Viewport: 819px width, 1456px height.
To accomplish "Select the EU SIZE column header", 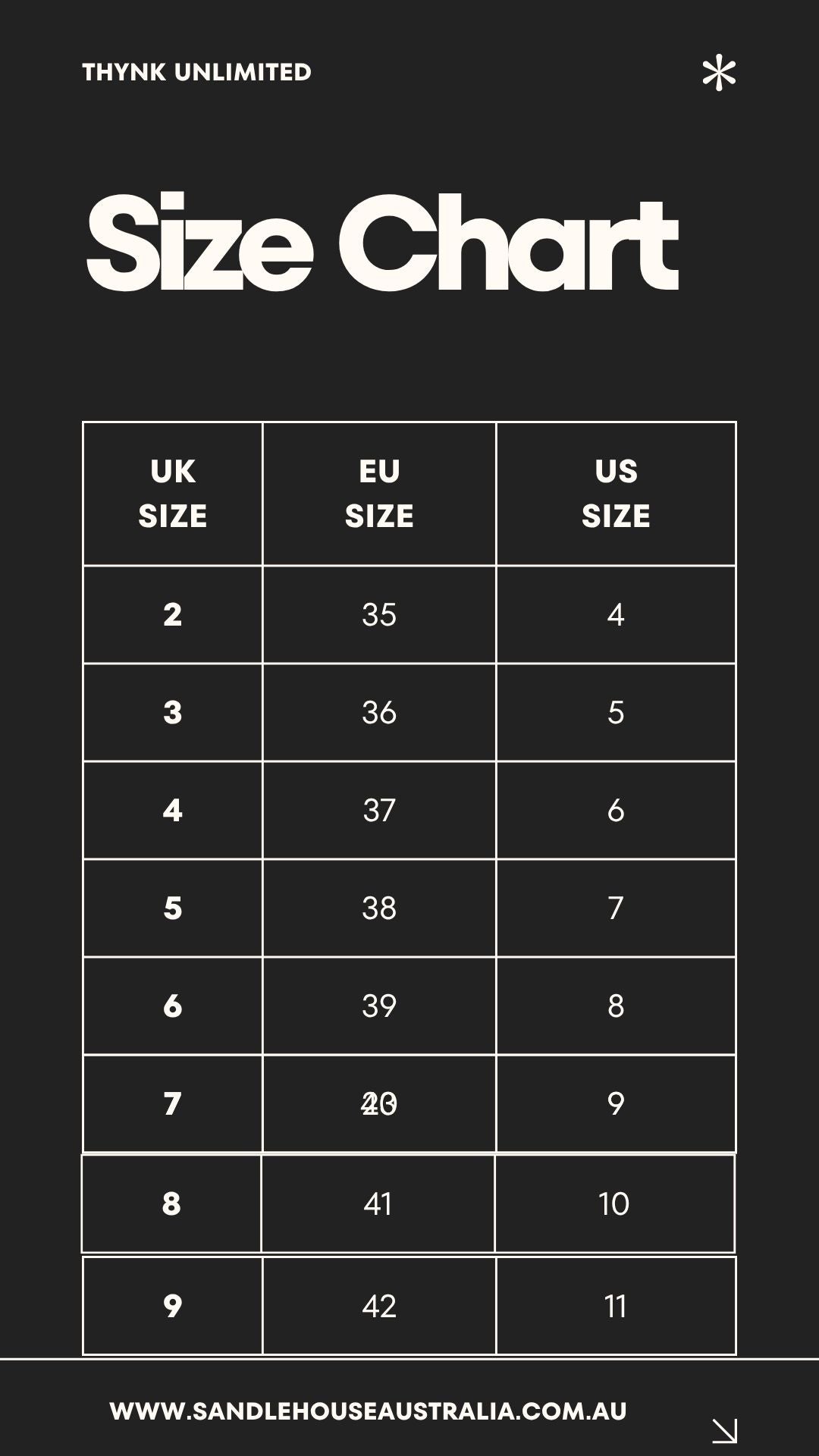I will [379, 494].
